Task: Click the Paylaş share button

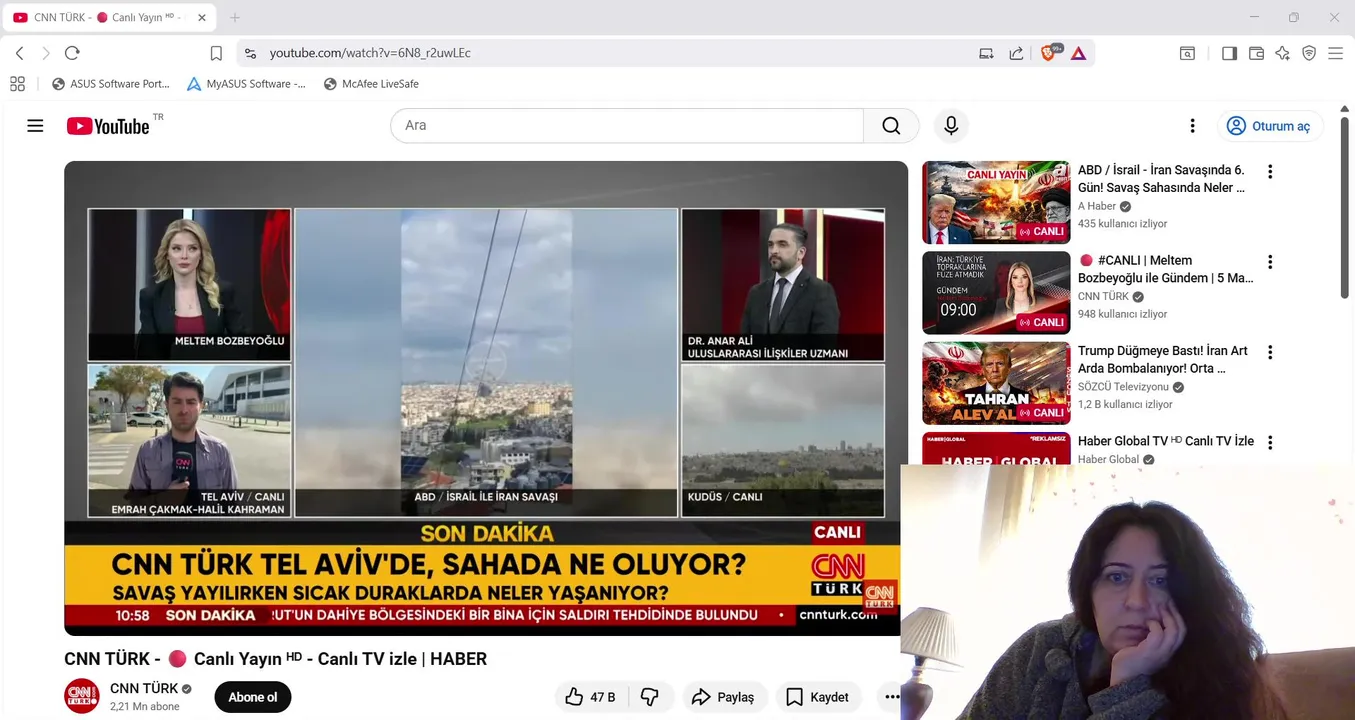Action: [x=725, y=697]
